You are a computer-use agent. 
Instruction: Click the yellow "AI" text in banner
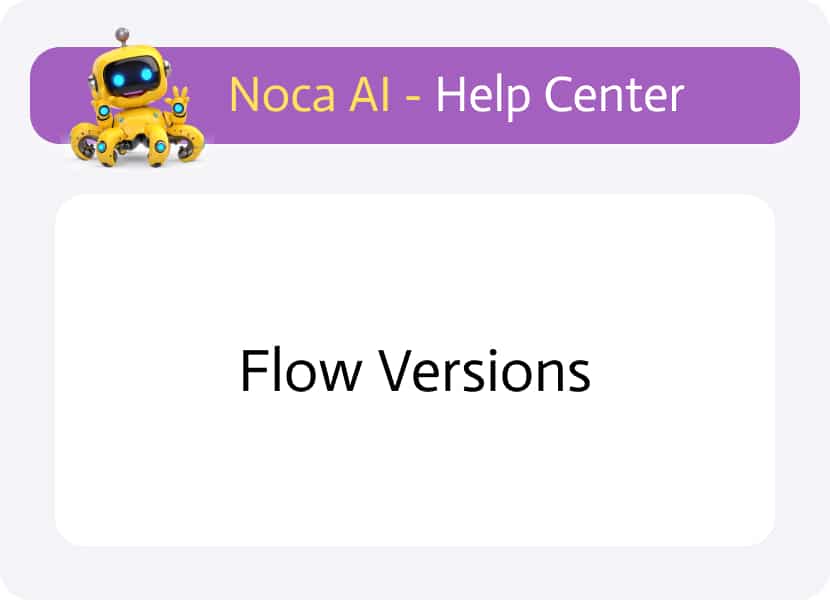[x=370, y=95]
